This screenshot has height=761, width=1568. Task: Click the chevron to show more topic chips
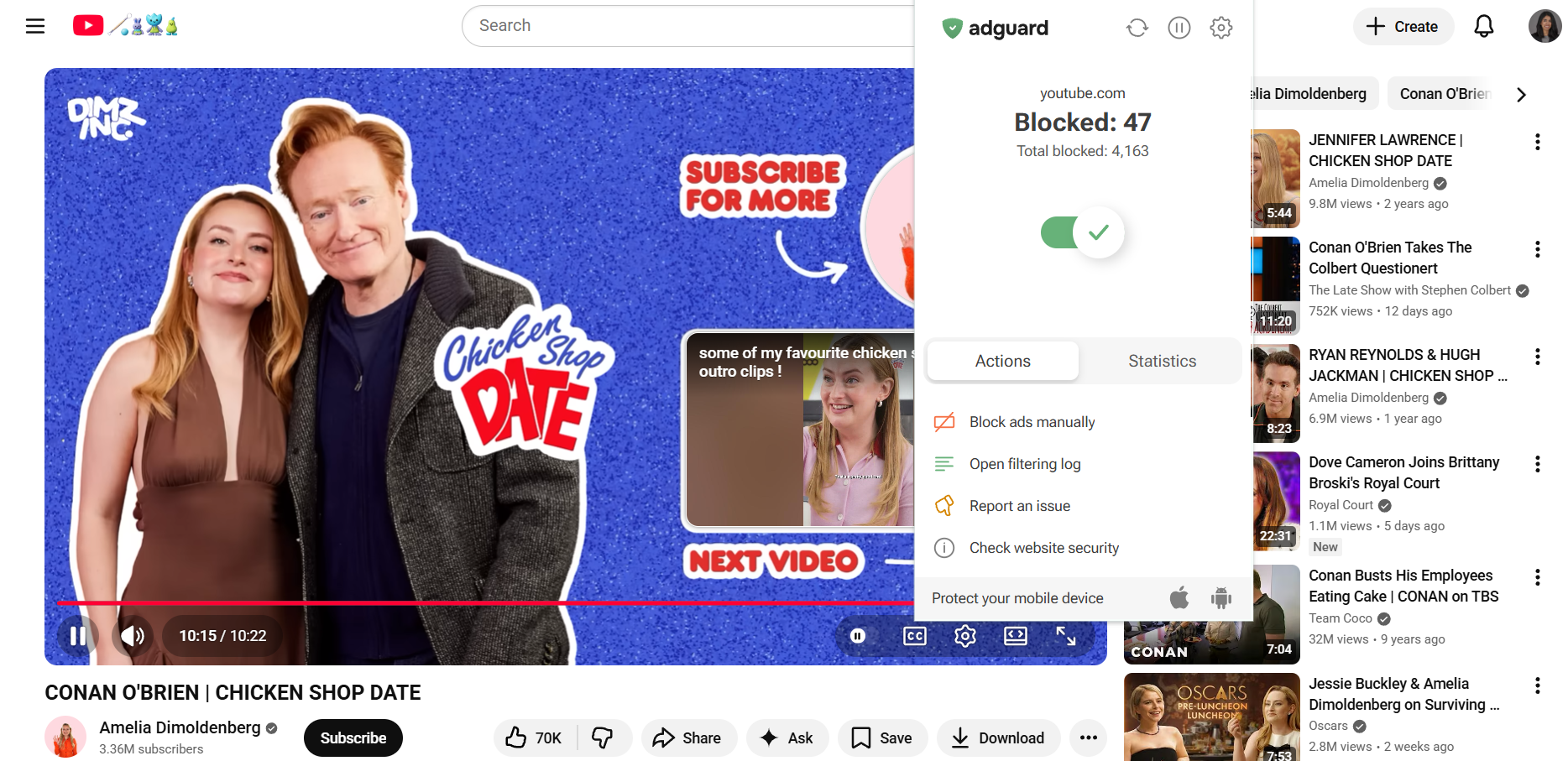tap(1521, 95)
